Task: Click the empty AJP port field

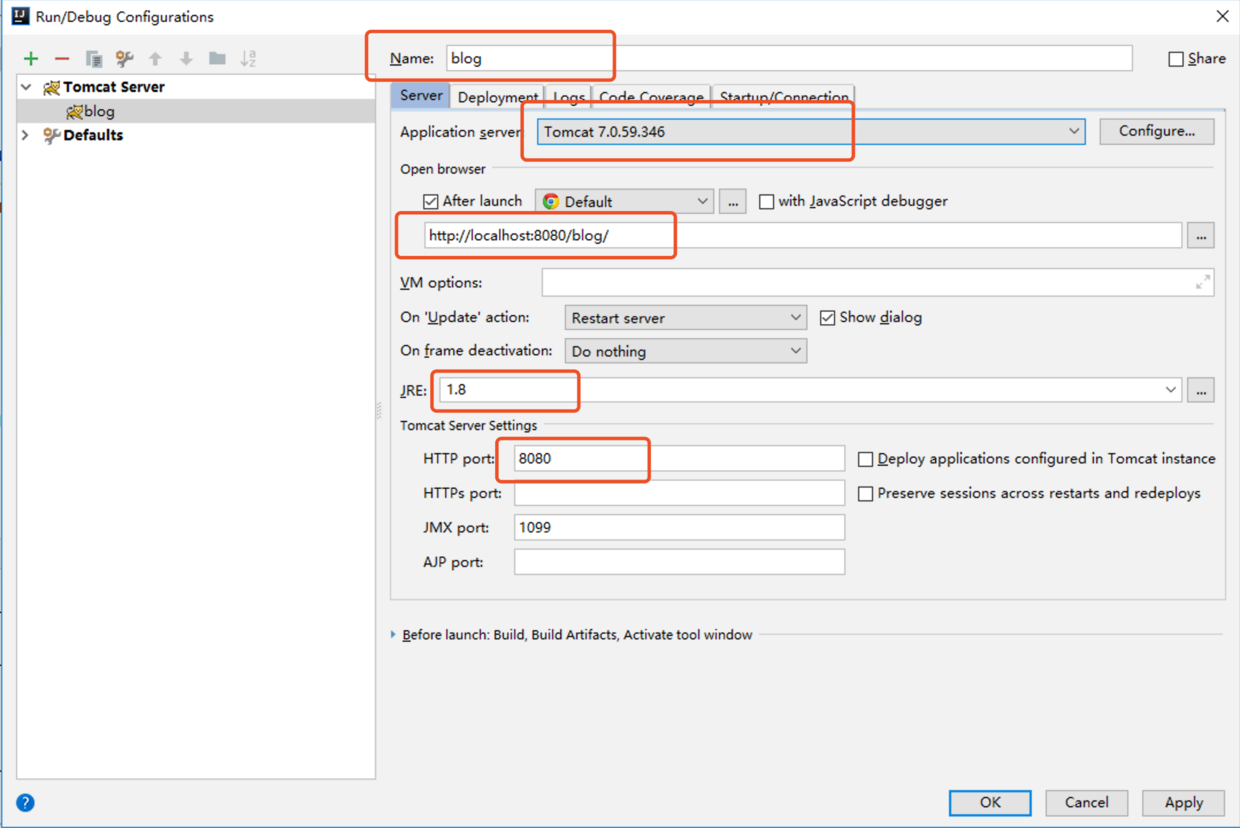Action: [x=680, y=562]
